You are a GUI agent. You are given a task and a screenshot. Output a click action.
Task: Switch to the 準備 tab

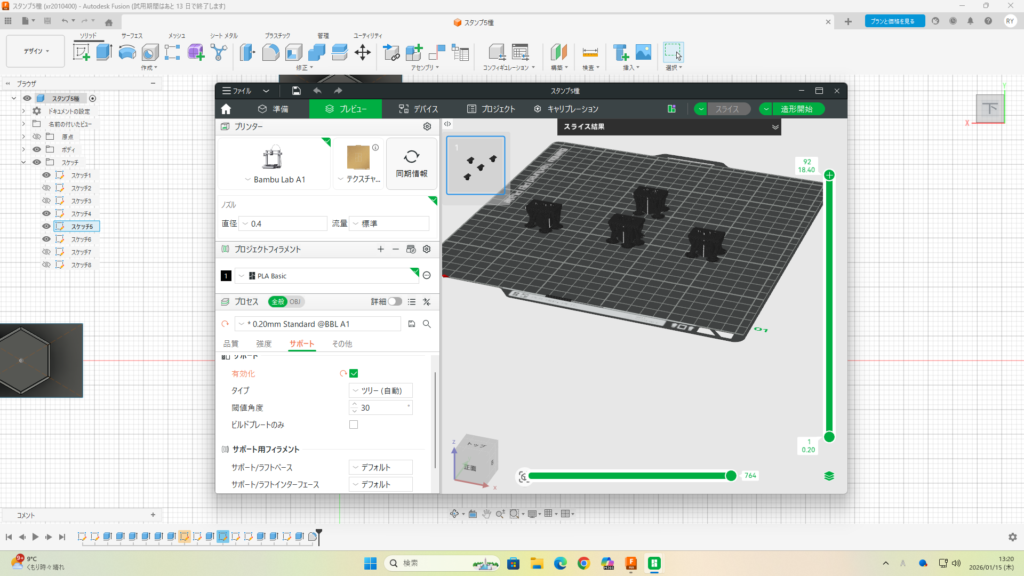pos(273,109)
